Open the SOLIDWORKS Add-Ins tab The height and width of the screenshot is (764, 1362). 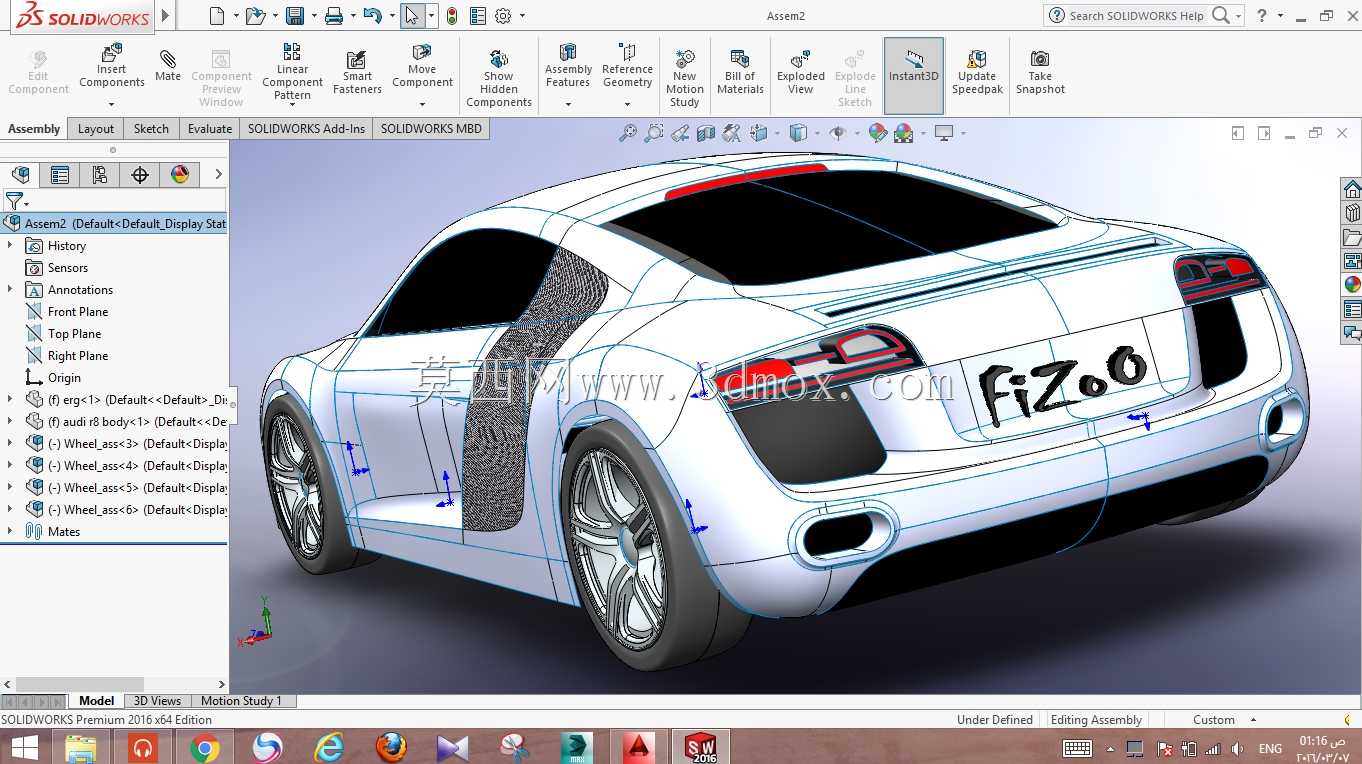pyautogui.click(x=307, y=129)
